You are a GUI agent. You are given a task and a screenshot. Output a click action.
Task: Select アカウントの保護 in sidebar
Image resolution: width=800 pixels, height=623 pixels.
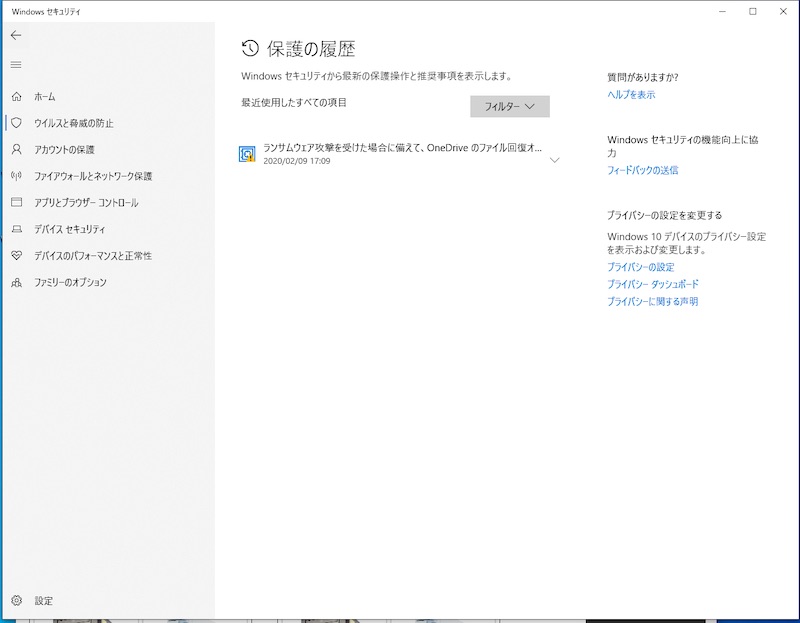coord(64,149)
